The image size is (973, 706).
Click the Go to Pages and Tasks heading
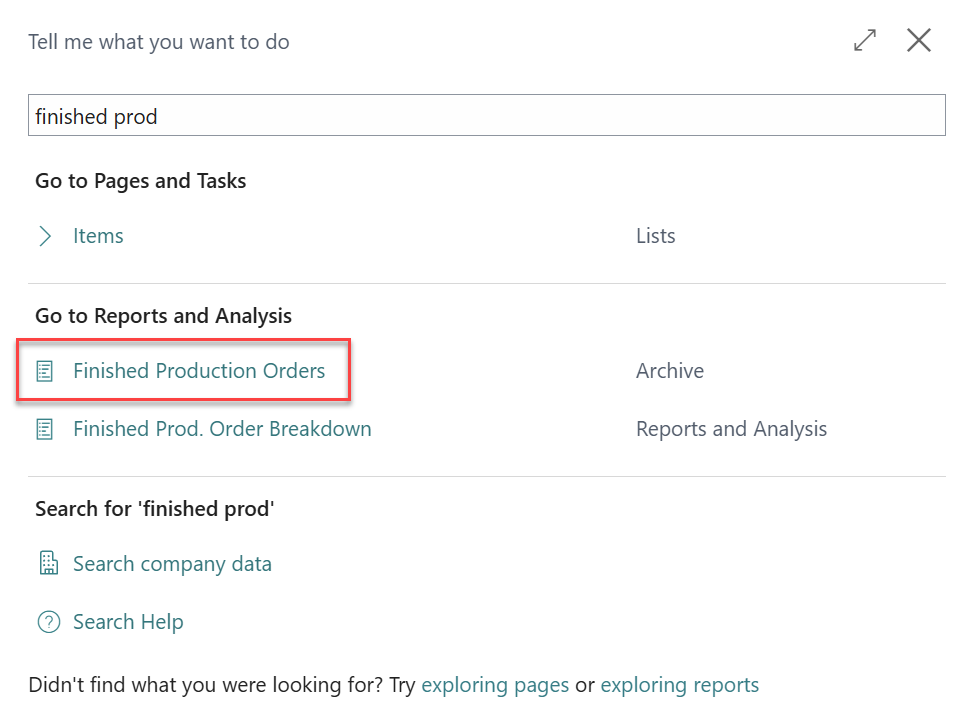coord(140,181)
